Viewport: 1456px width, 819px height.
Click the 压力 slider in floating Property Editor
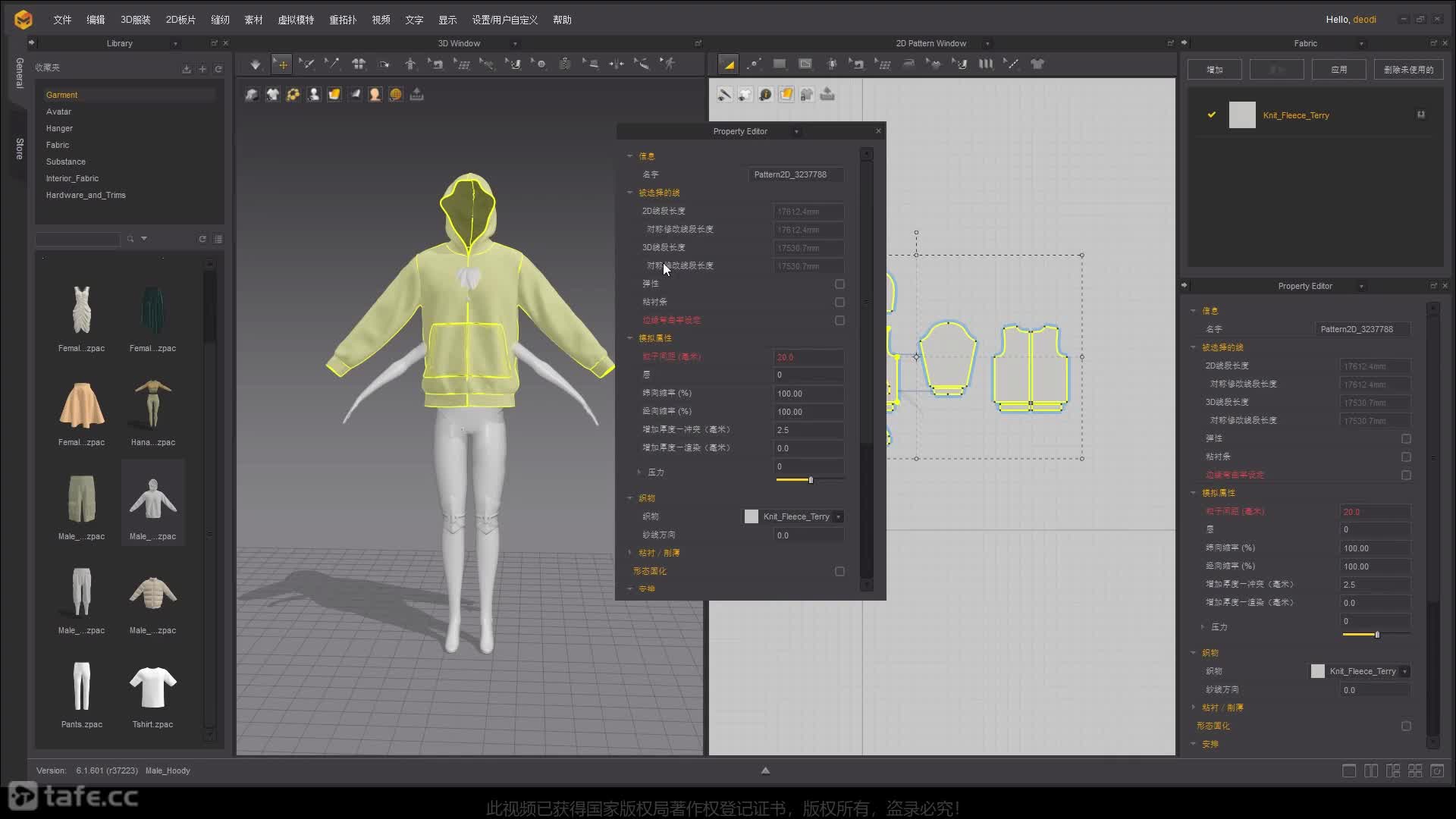(810, 480)
